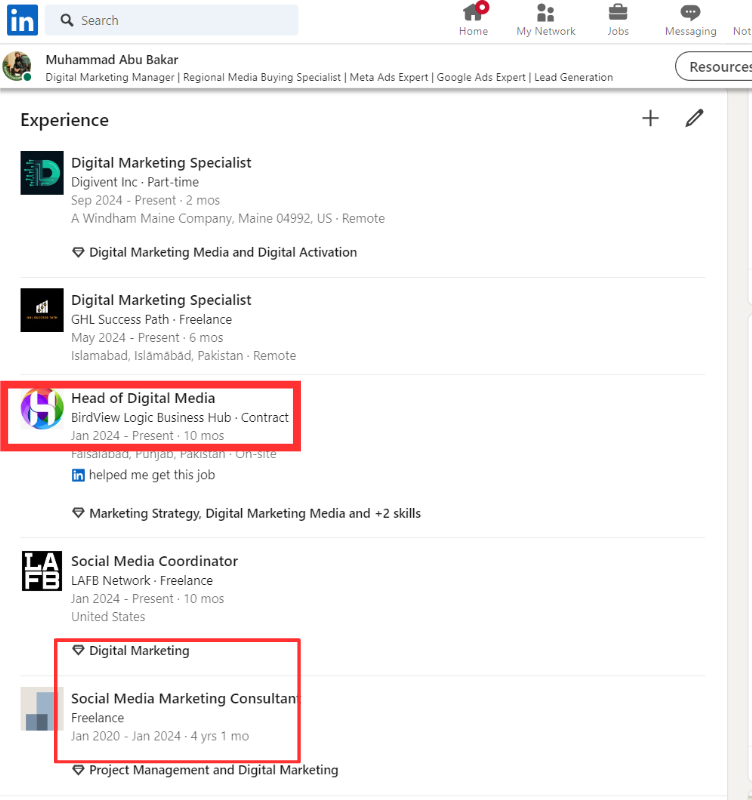Image resolution: width=752 pixels, height=800 pixels.
Task: Click 'LAFB Network · Freelance' text
Action: 142,581
